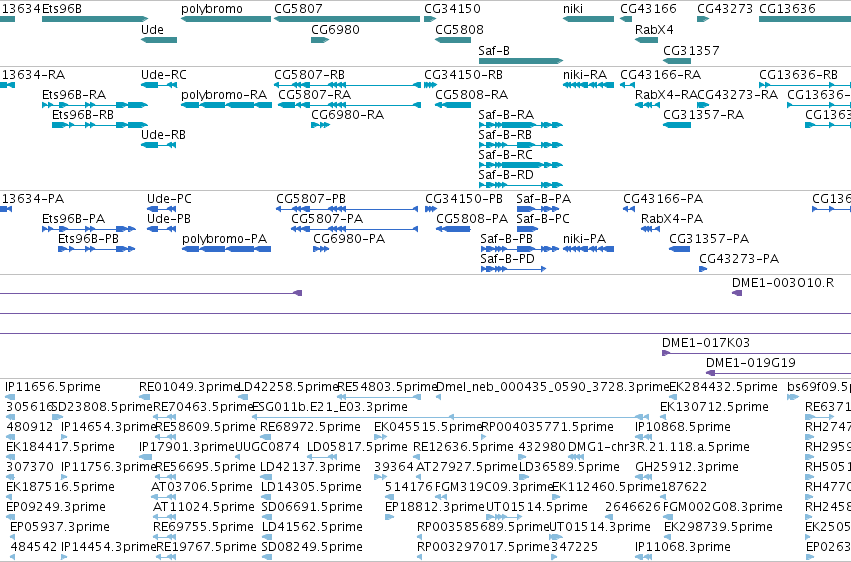Screen dimensions: 851x562
Task: Select the polybromo gene bar
Action: coord(226,19)
